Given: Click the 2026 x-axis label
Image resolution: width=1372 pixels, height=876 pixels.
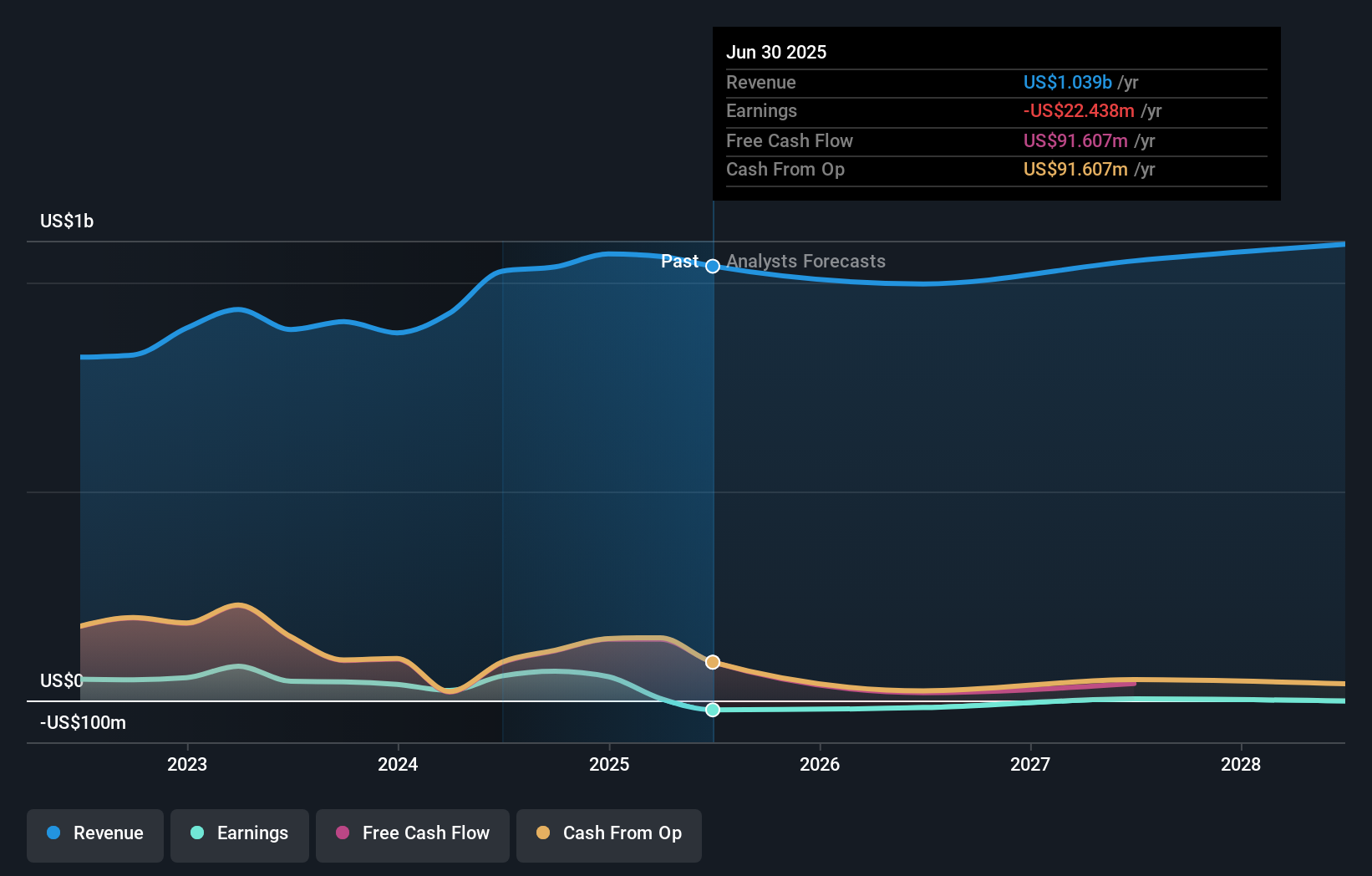Looking at the screenshot, I should click(x=820, y=764).
